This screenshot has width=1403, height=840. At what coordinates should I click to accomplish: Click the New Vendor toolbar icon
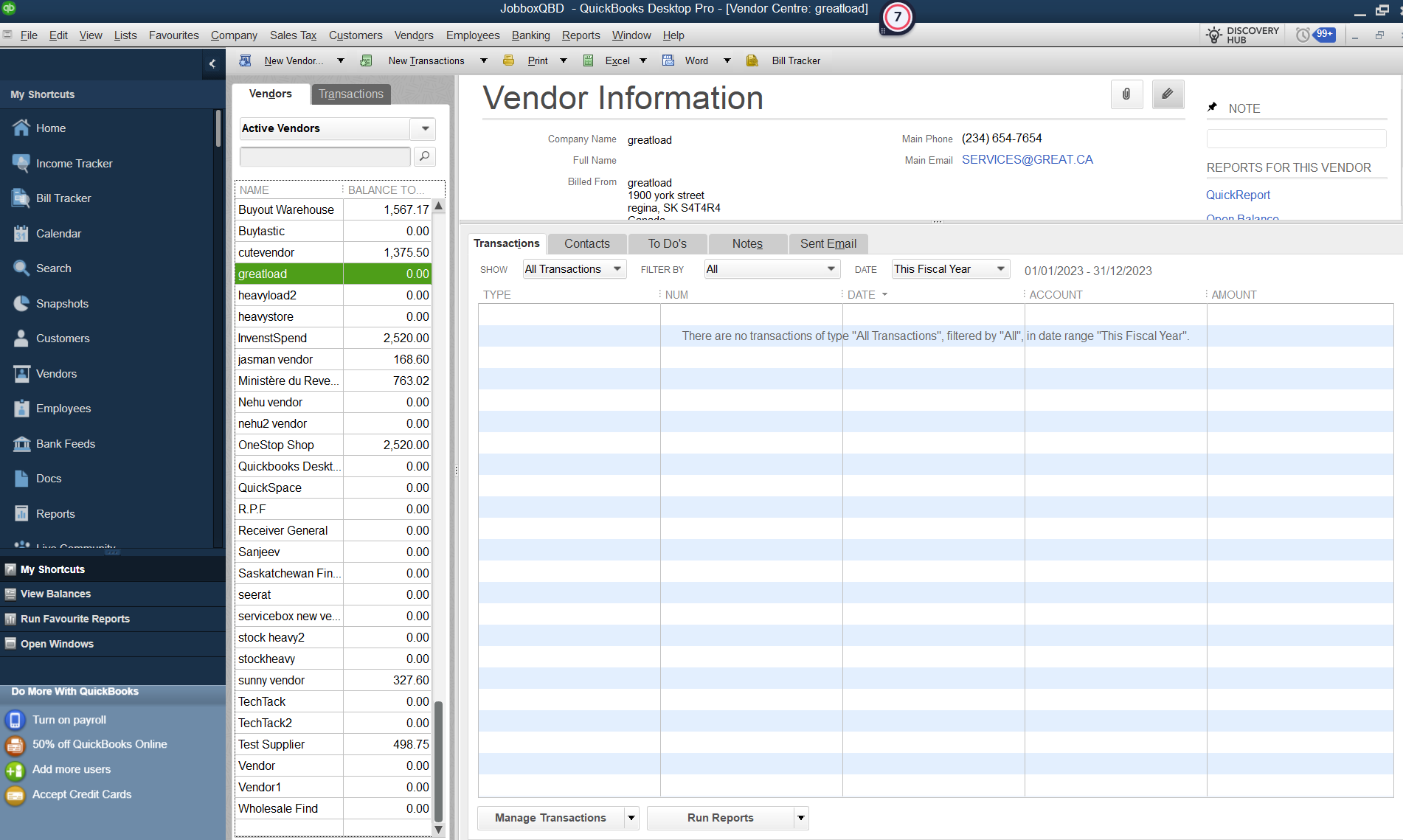[246, 60]
